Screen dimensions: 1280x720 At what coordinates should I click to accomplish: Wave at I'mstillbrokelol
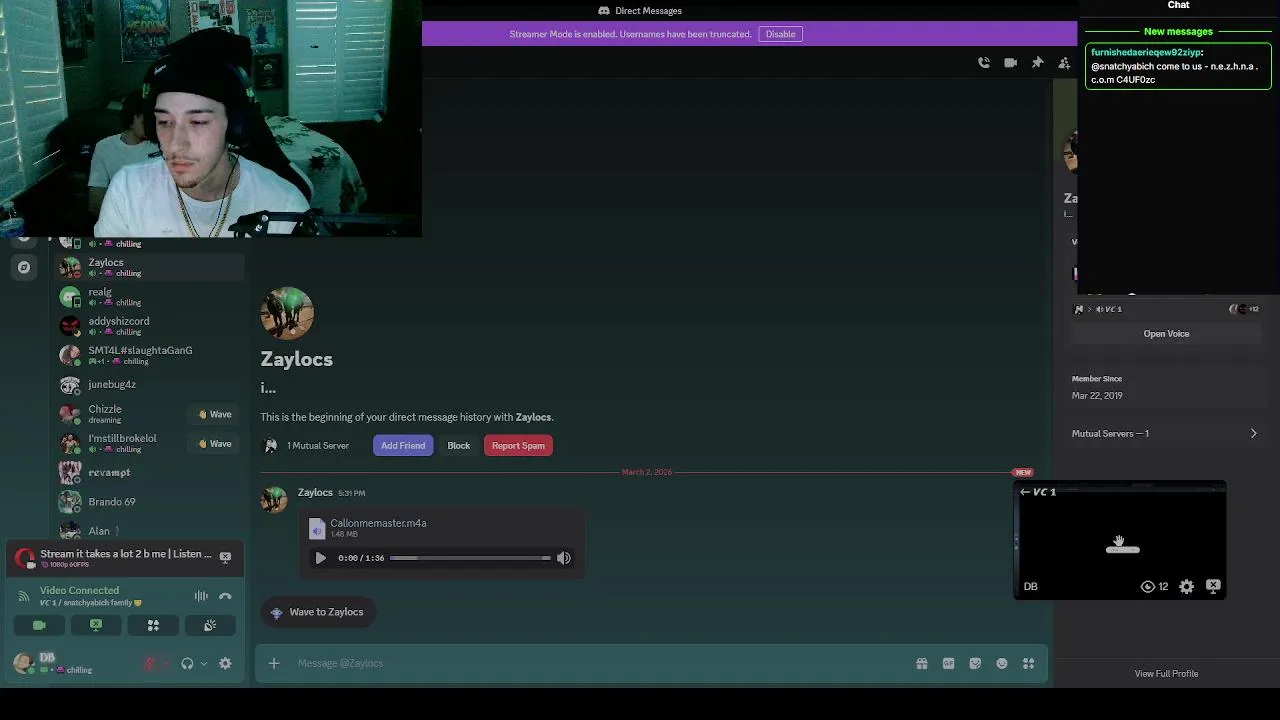[214, 444]
